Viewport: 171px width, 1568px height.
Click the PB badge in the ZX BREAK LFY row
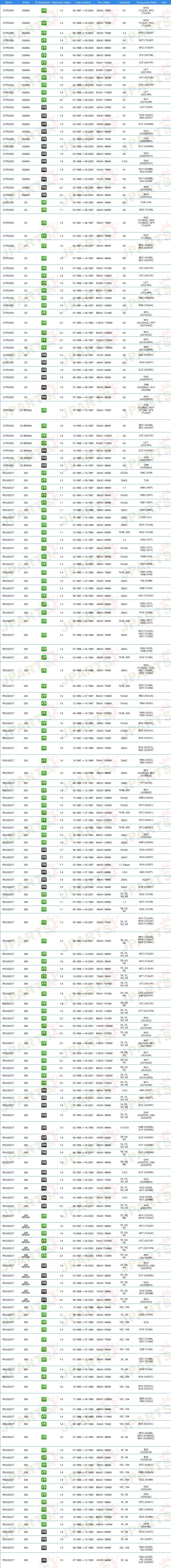[44, 443]
